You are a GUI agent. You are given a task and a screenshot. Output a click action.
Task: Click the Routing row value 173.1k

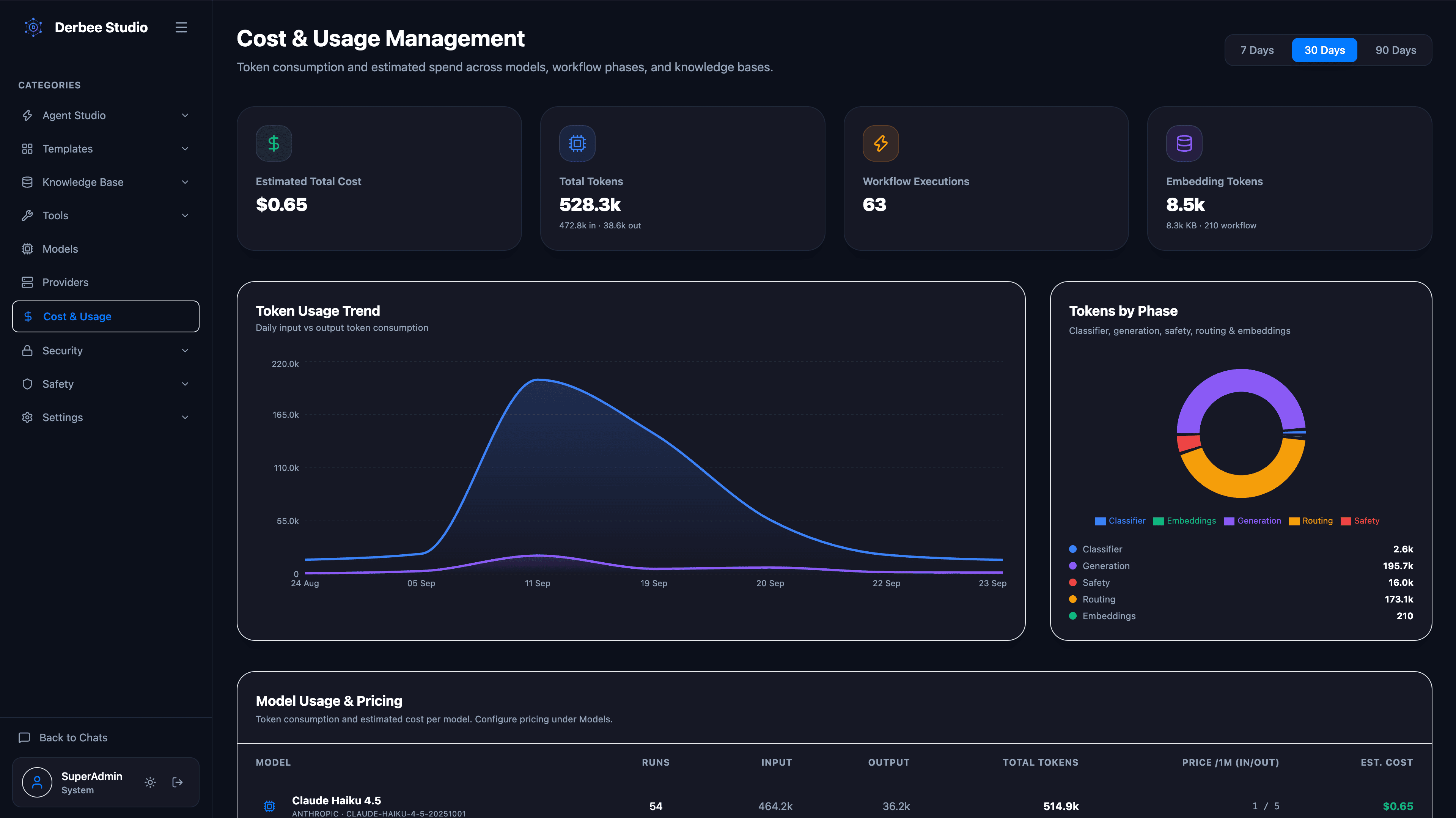pyautogui.click(x=1399, y=599)
